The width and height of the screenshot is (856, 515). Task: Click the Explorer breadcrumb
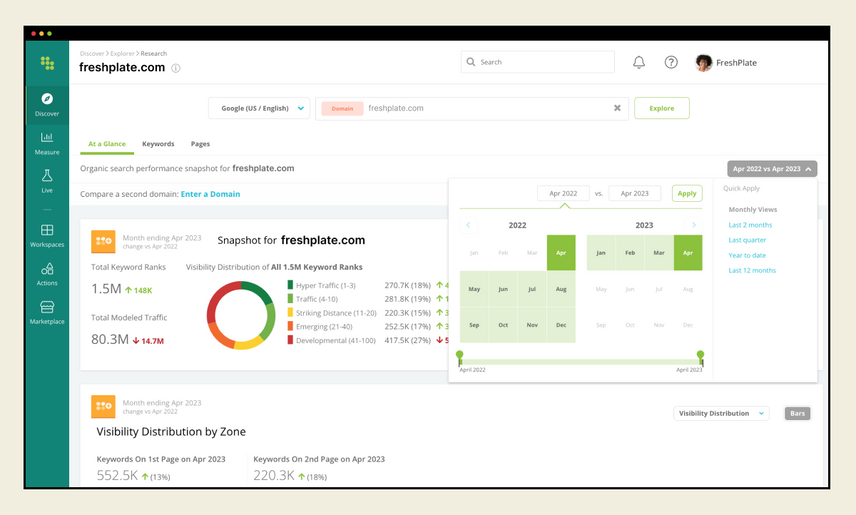[122, 54]
